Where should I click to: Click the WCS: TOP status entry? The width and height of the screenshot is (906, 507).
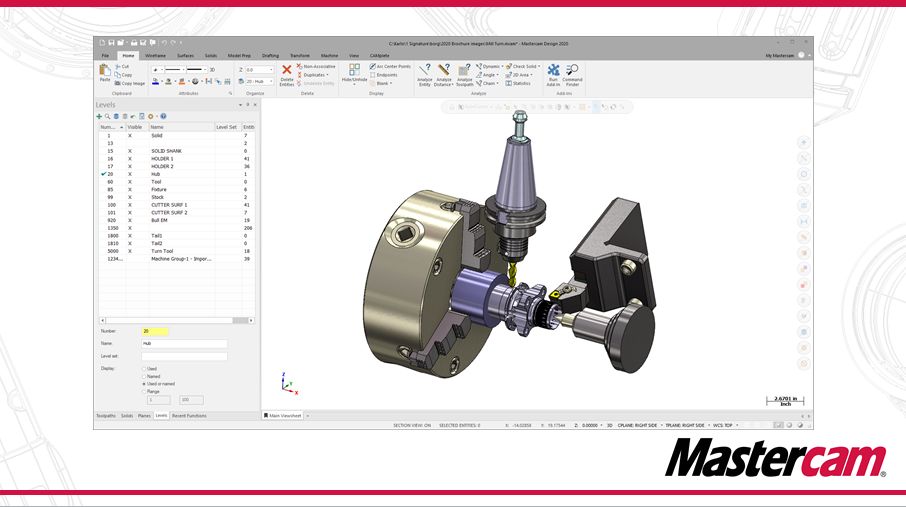pos(722,425)
